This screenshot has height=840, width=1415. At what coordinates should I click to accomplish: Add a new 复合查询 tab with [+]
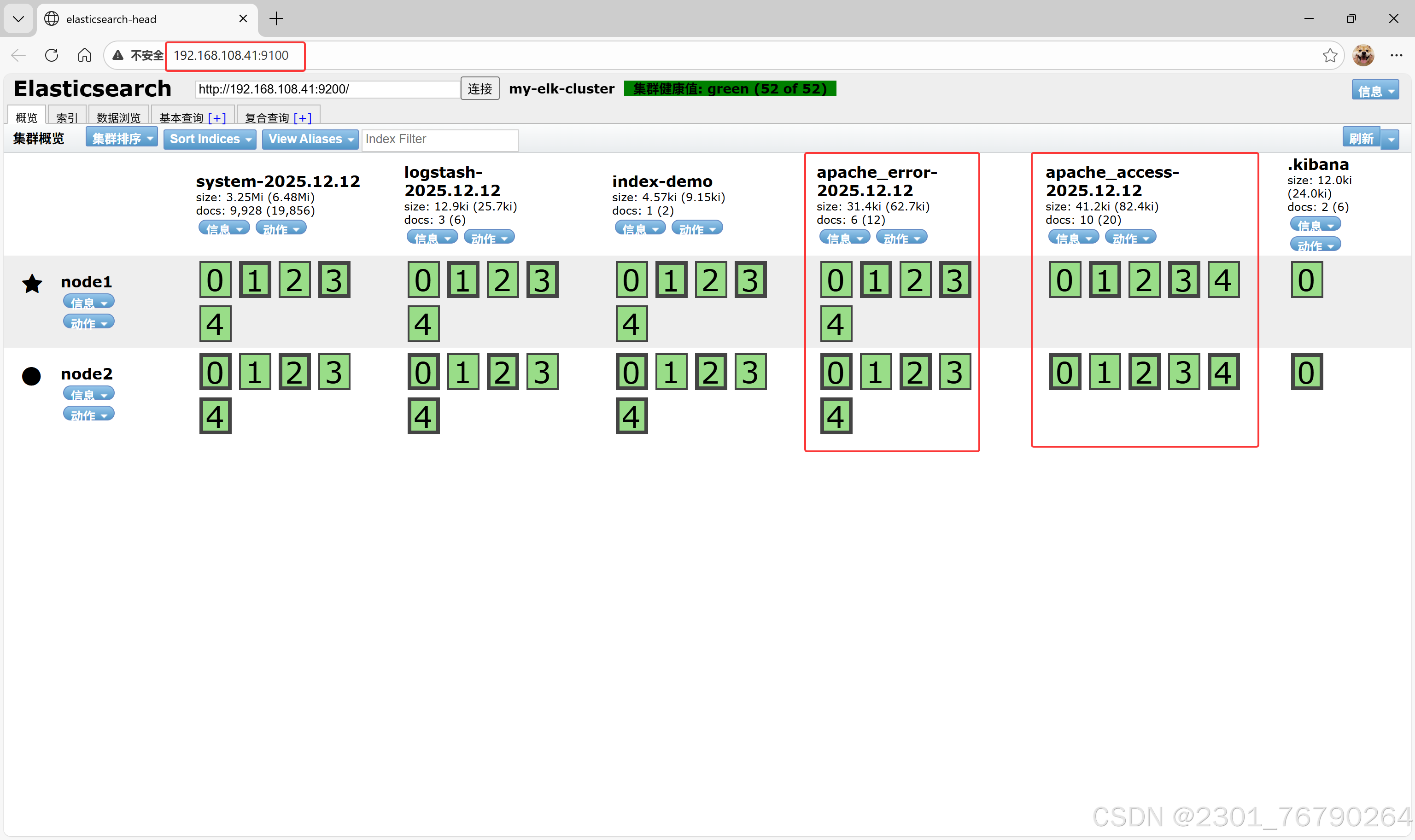click(x=302, y=118)
